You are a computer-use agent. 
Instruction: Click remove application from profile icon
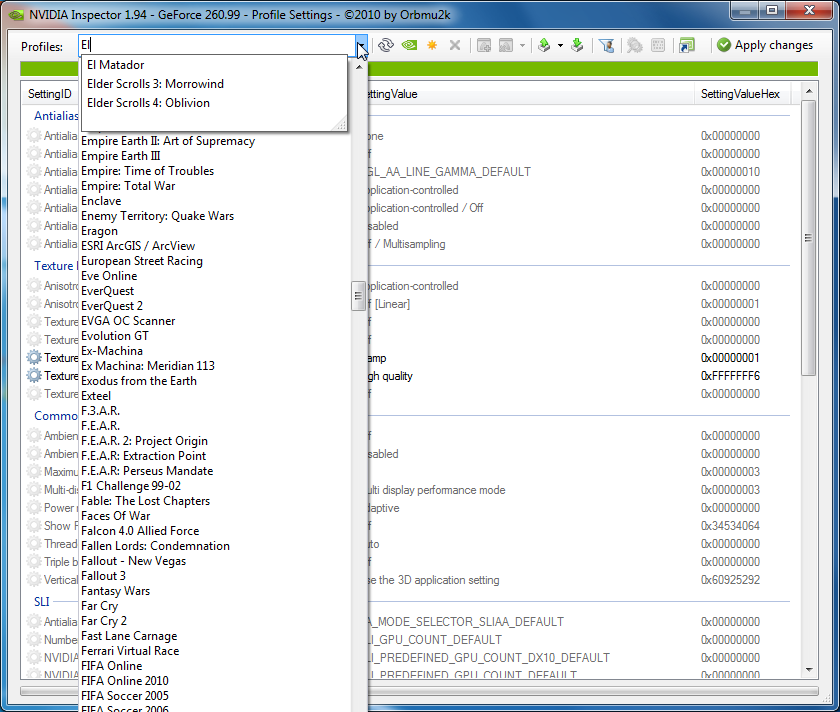click(506, 46)
